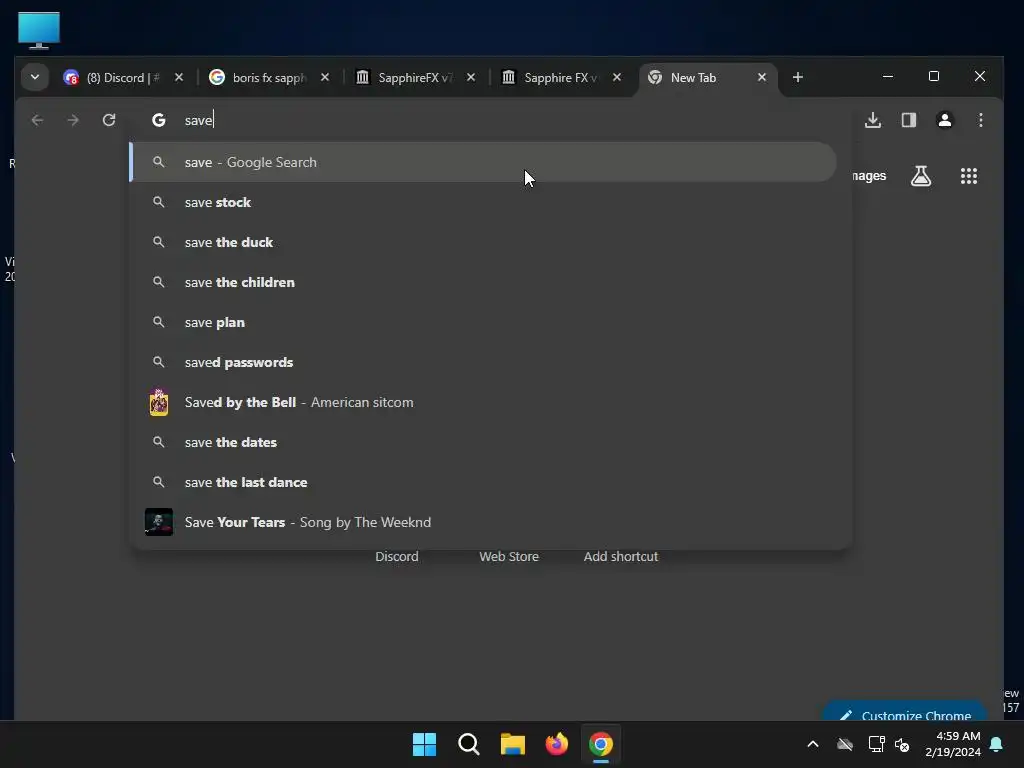Open the Images link
1024x768 pixels.
click(869, 176)
